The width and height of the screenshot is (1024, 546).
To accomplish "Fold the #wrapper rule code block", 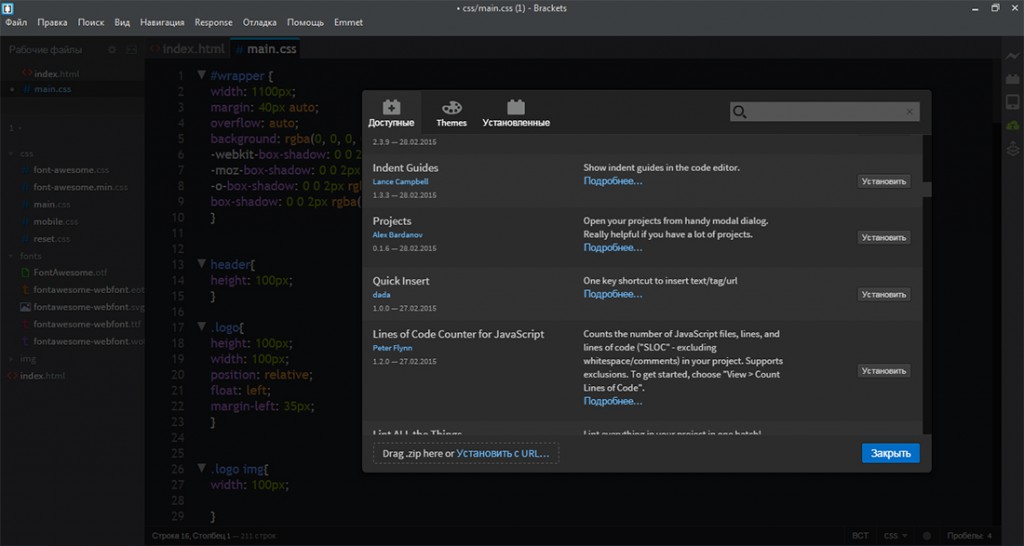I will (x=201, y=76).
